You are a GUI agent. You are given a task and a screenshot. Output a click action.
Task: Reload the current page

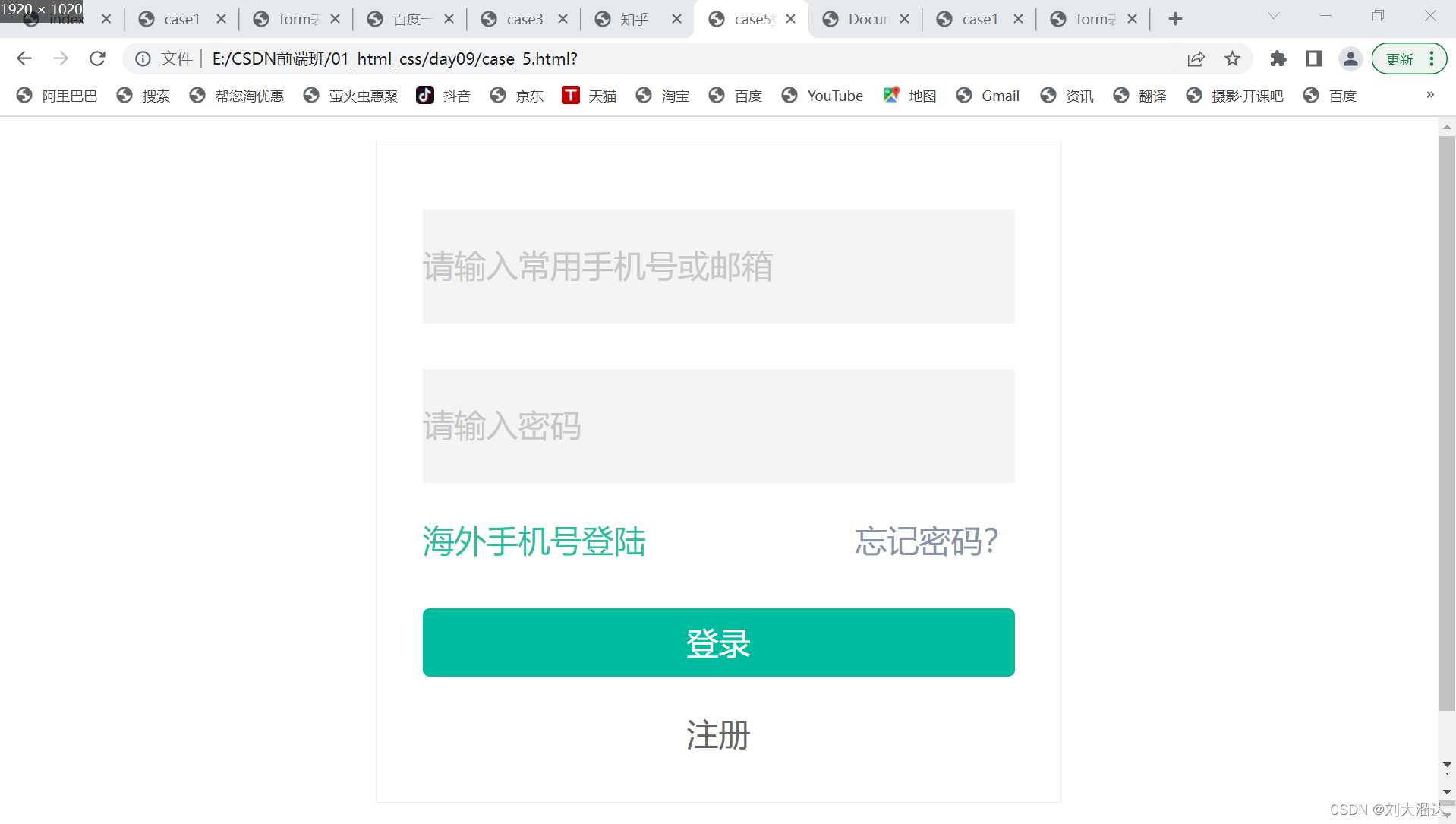coord(97,58)
